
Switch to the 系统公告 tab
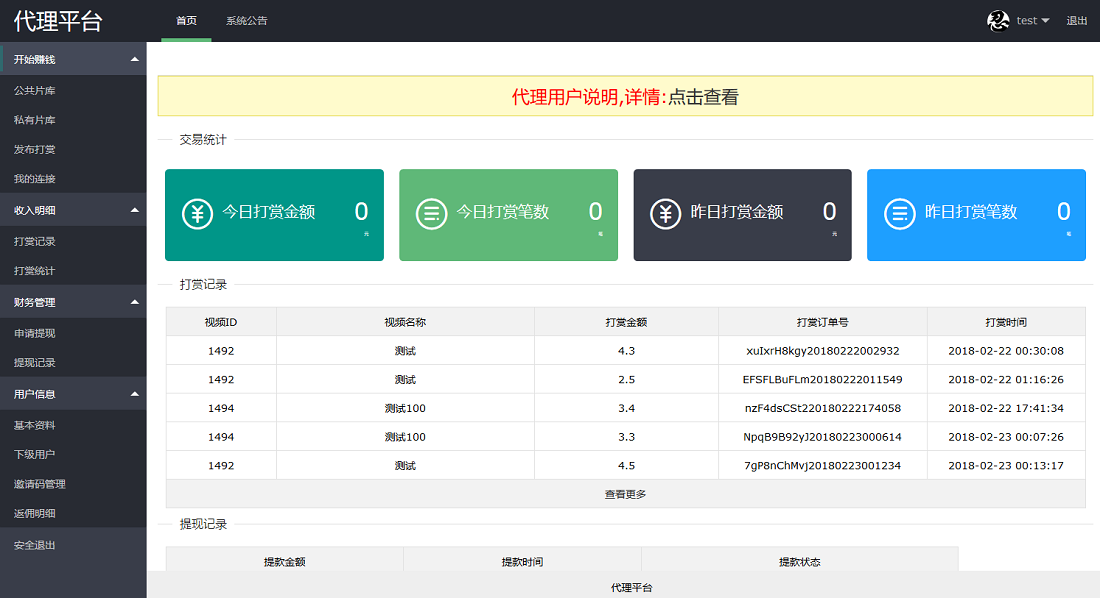click(246, 21)
